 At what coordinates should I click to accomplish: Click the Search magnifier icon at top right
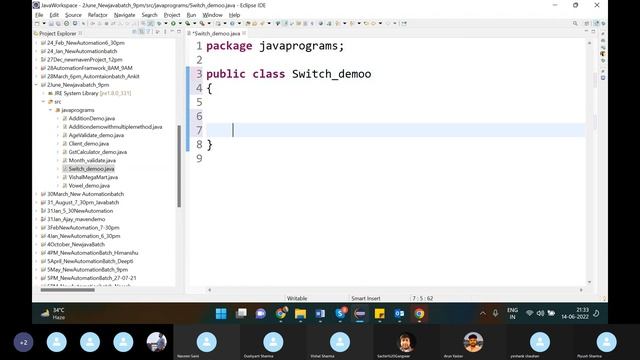tap(575, 23)
